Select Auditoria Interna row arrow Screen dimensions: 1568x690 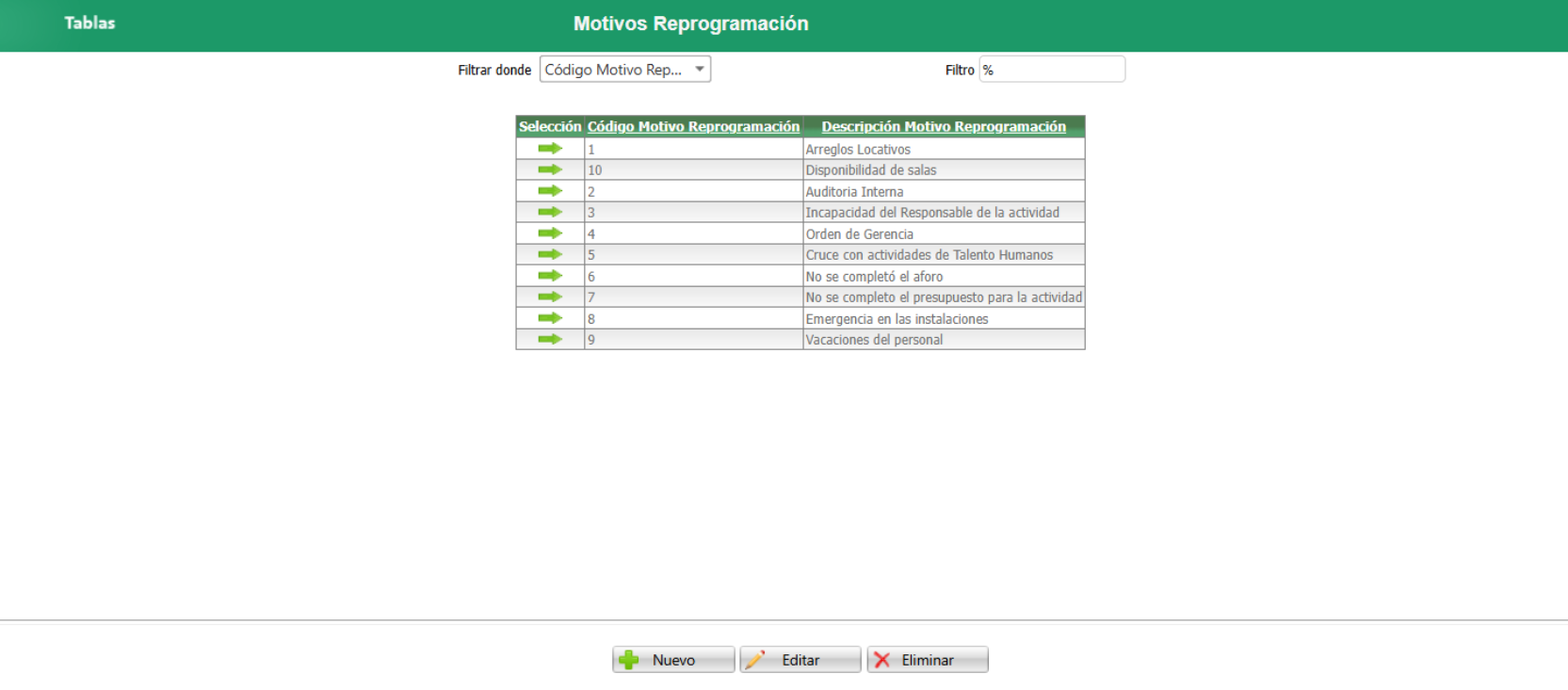coord(550,191)
